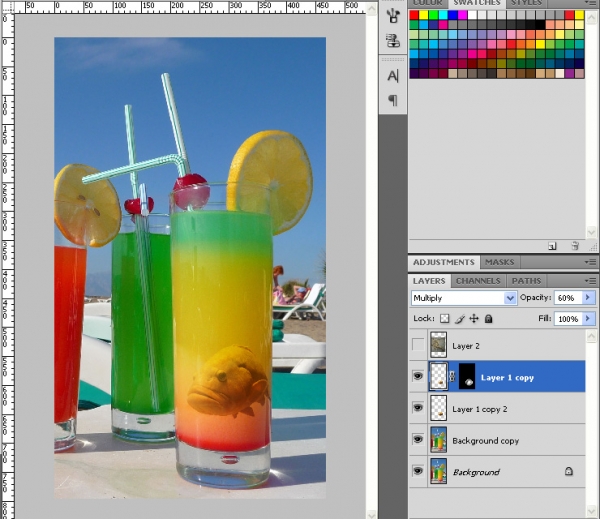Hide Background layer eye icon
Viewport: 600px width, 519px height.
[x=418, y=471]
